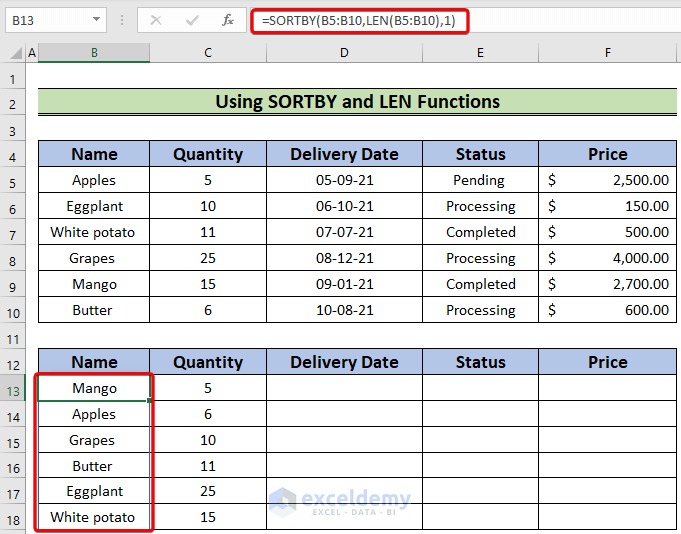Select the sorted 'Apples' cell in row 14

coord(94,414)
